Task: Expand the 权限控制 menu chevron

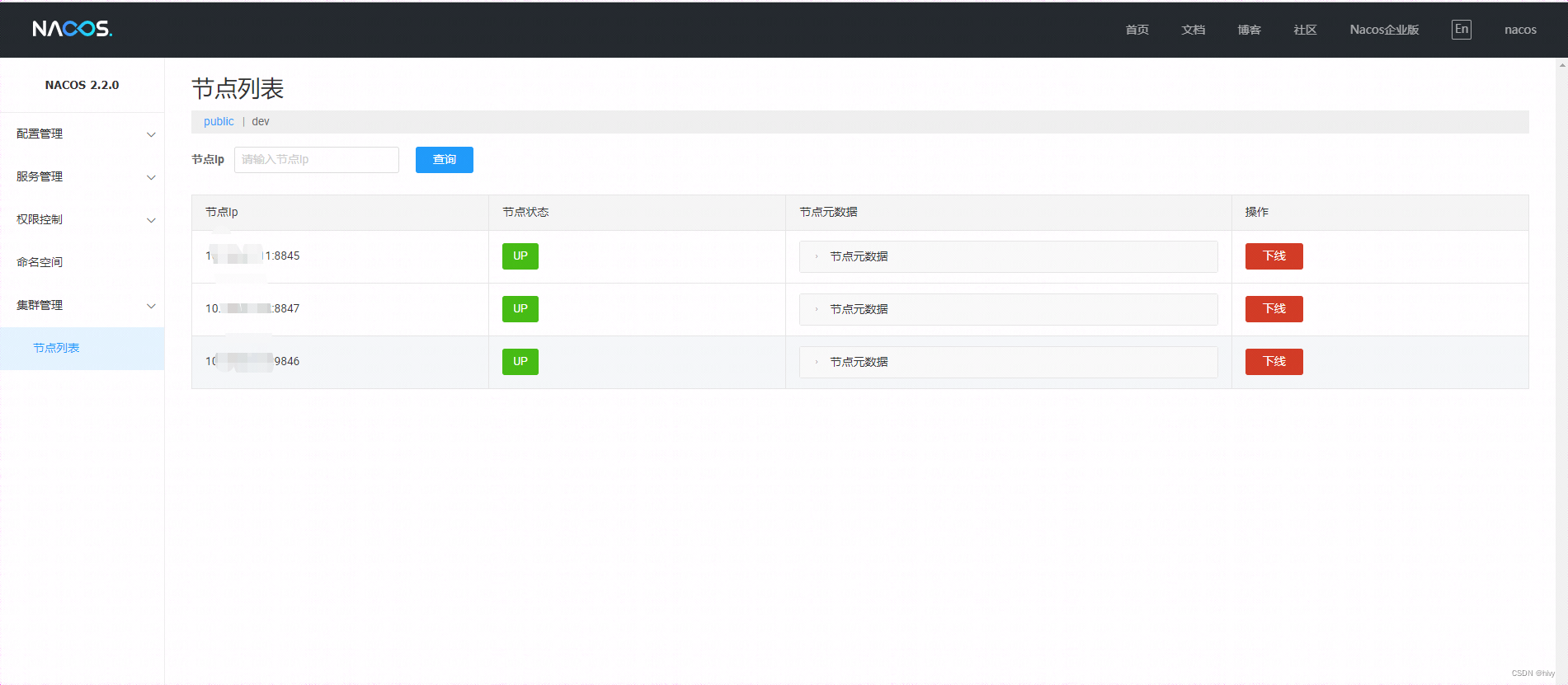Action: tap(151, 220)
